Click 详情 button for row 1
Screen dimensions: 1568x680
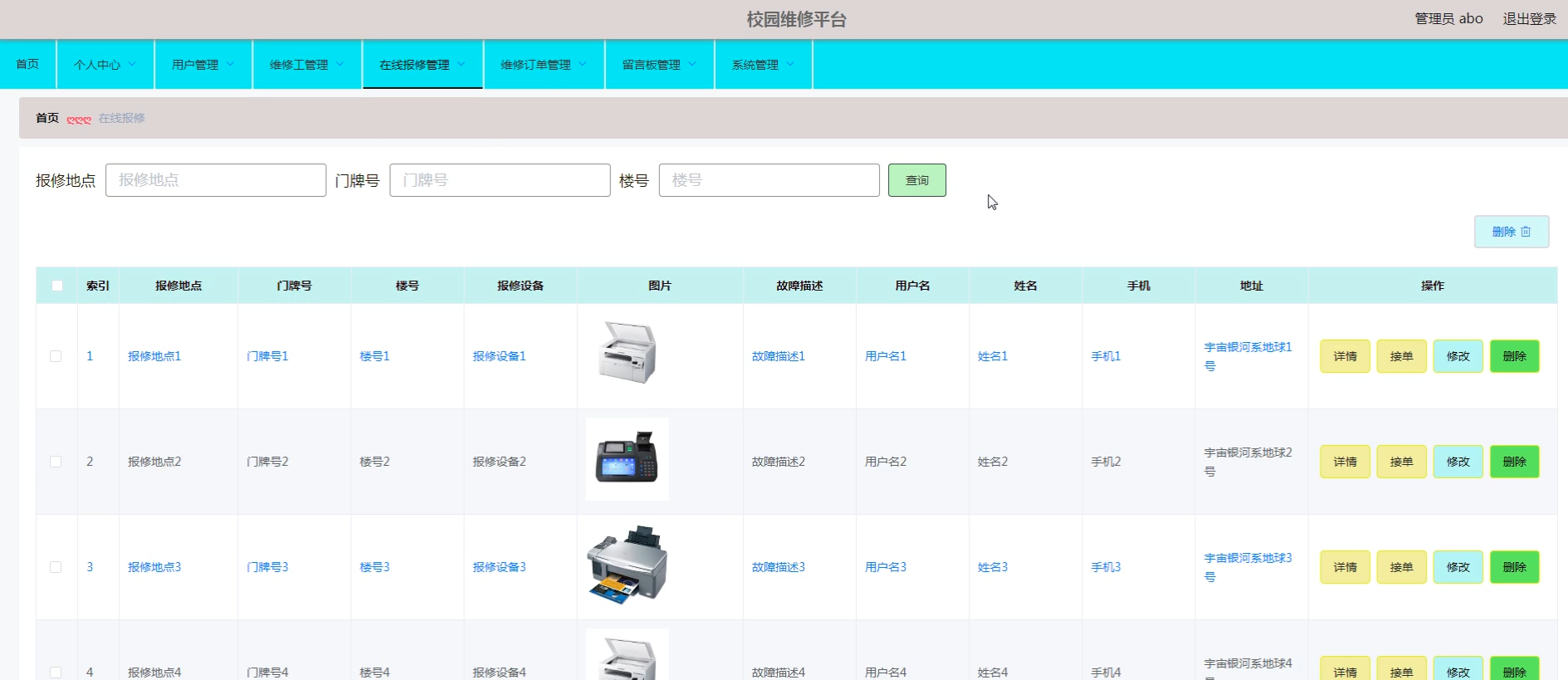pos(1345,356)
